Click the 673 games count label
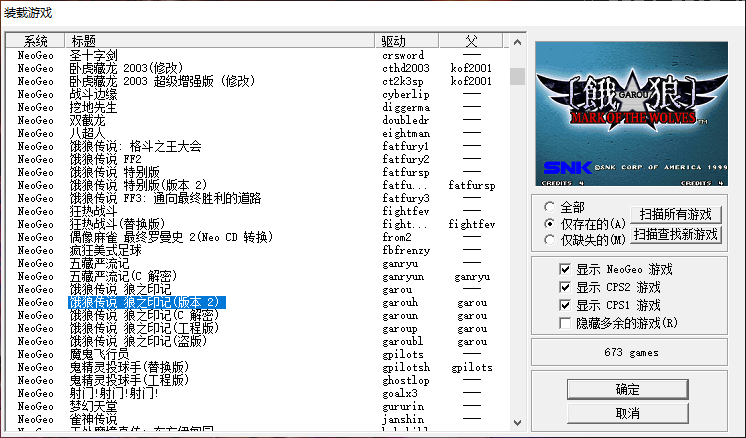This screenshot has width=746, height=438. click(631, 352)
